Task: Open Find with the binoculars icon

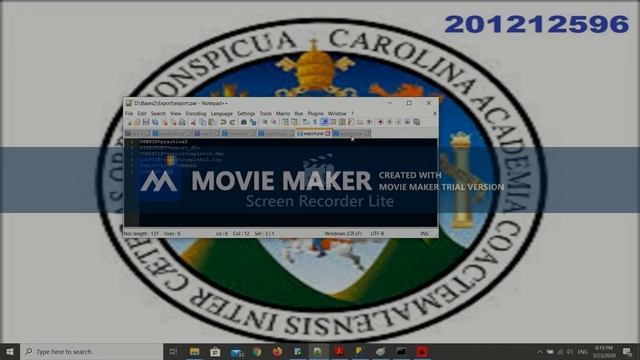Action: [x=244, y=122]
